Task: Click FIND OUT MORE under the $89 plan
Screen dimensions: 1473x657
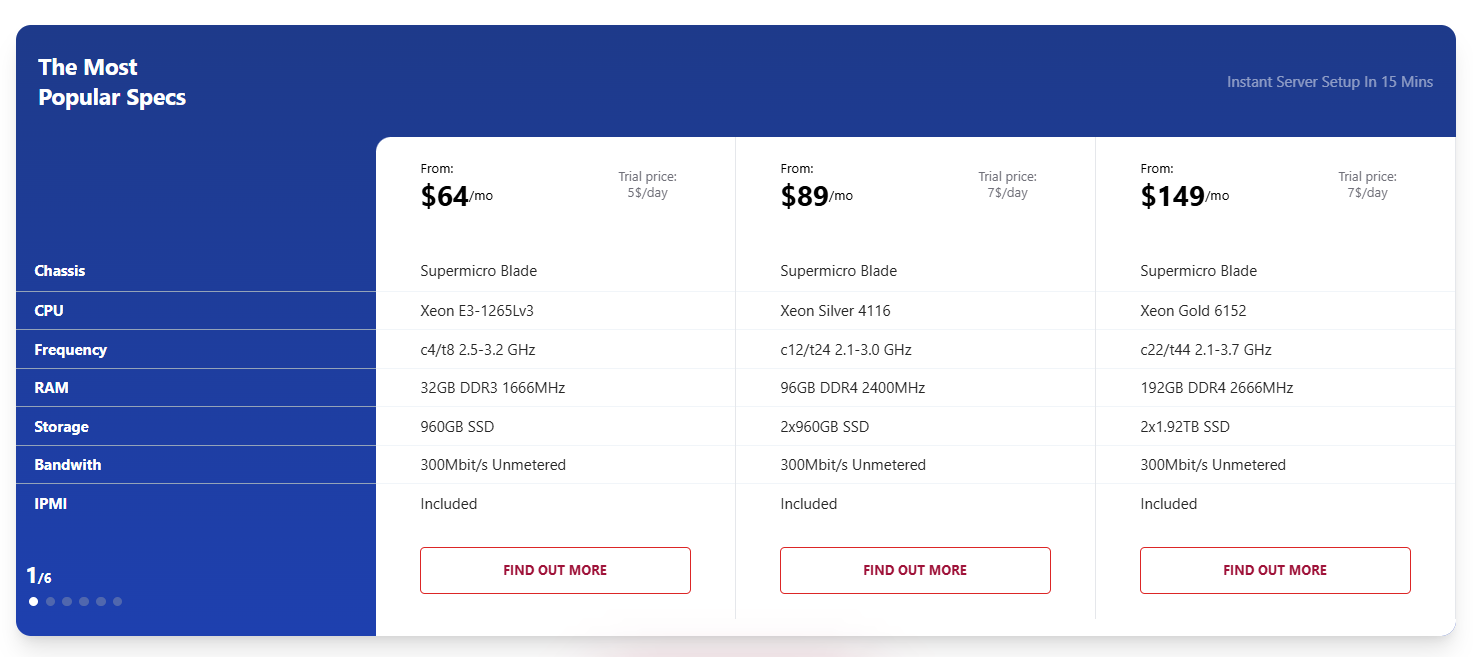Action: [x=915, y=570]
